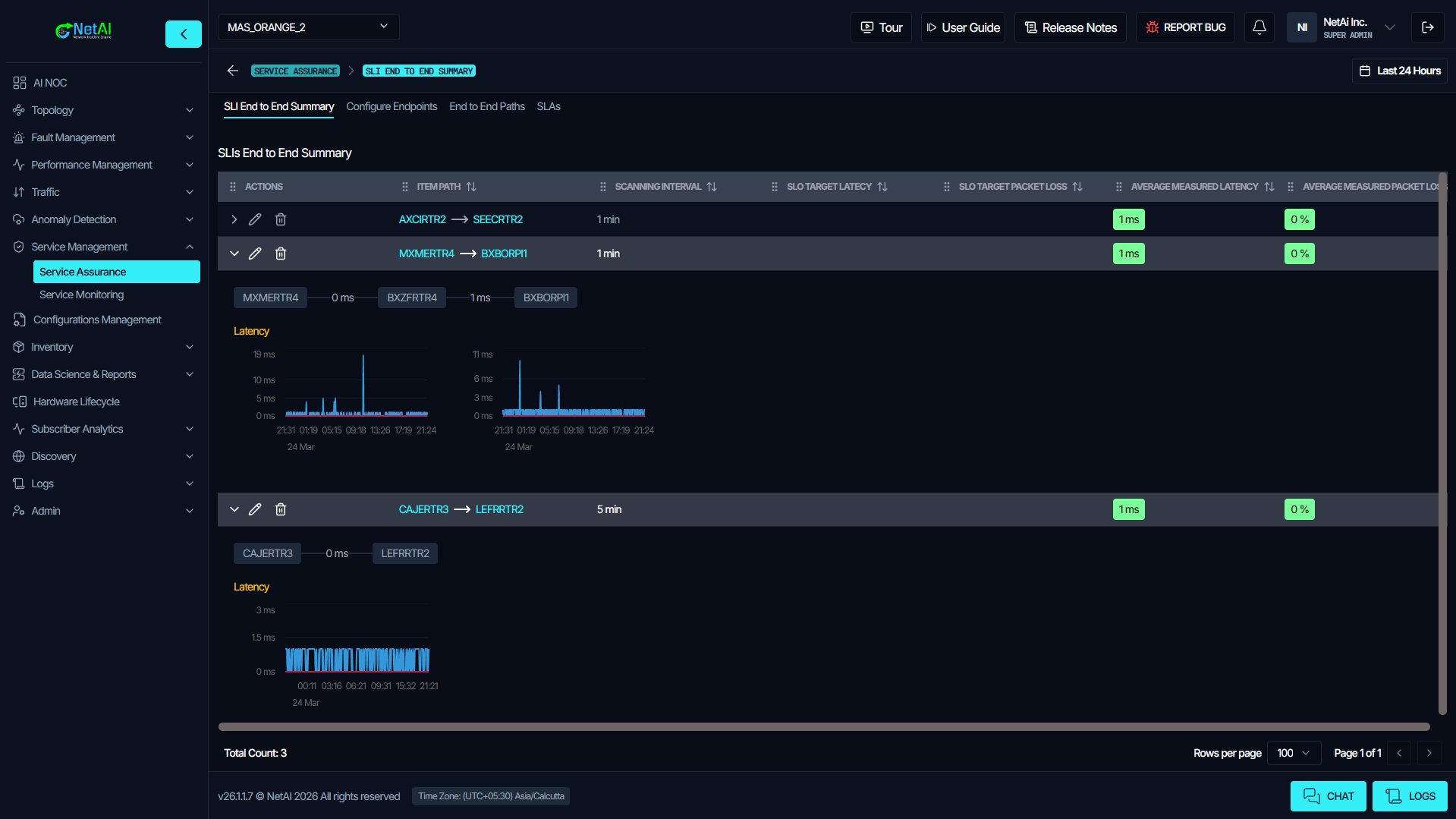Click the REPORT BUG button
This screenshot has width=1456, height=819.
coord(1185,27)
